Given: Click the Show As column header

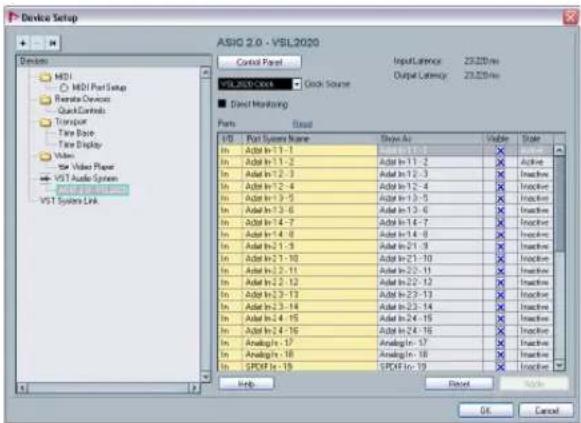Looking at the screenshot, I should coord(430,139).
